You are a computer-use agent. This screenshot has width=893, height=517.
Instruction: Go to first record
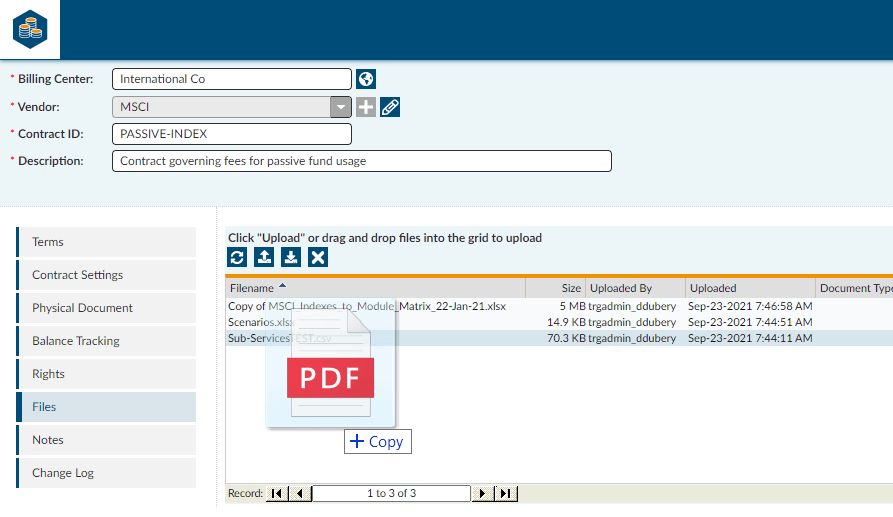pos(277,493)
